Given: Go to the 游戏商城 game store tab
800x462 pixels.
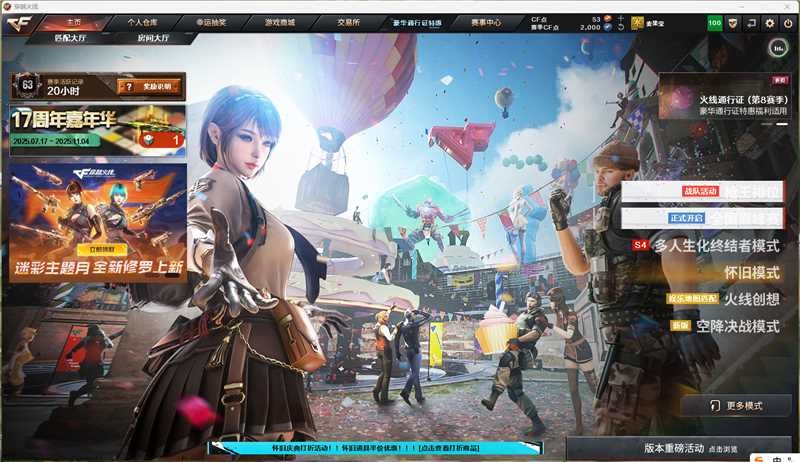Looking at the screenshot, I should 280,22.
